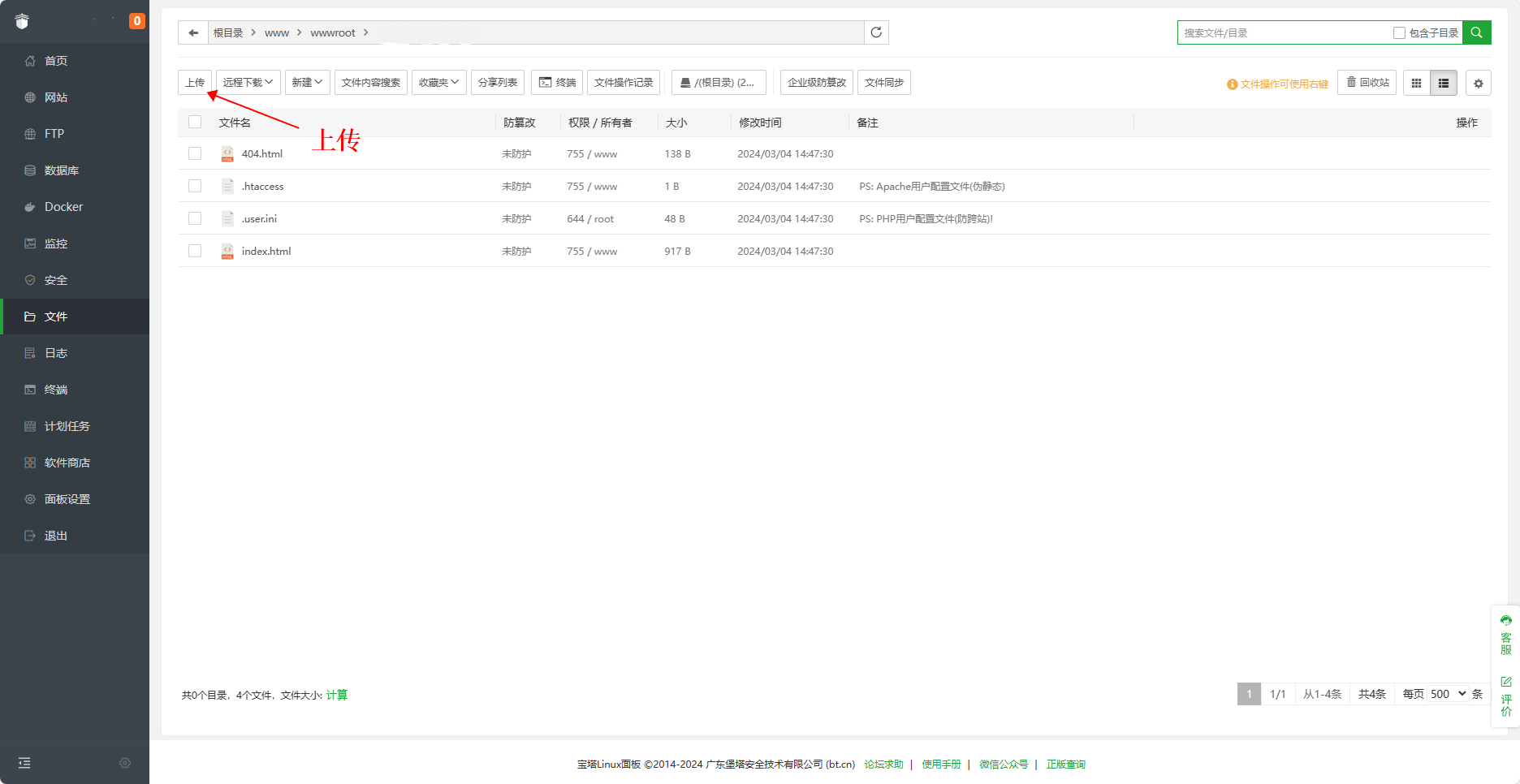Click the 上传 upload button

195,83
